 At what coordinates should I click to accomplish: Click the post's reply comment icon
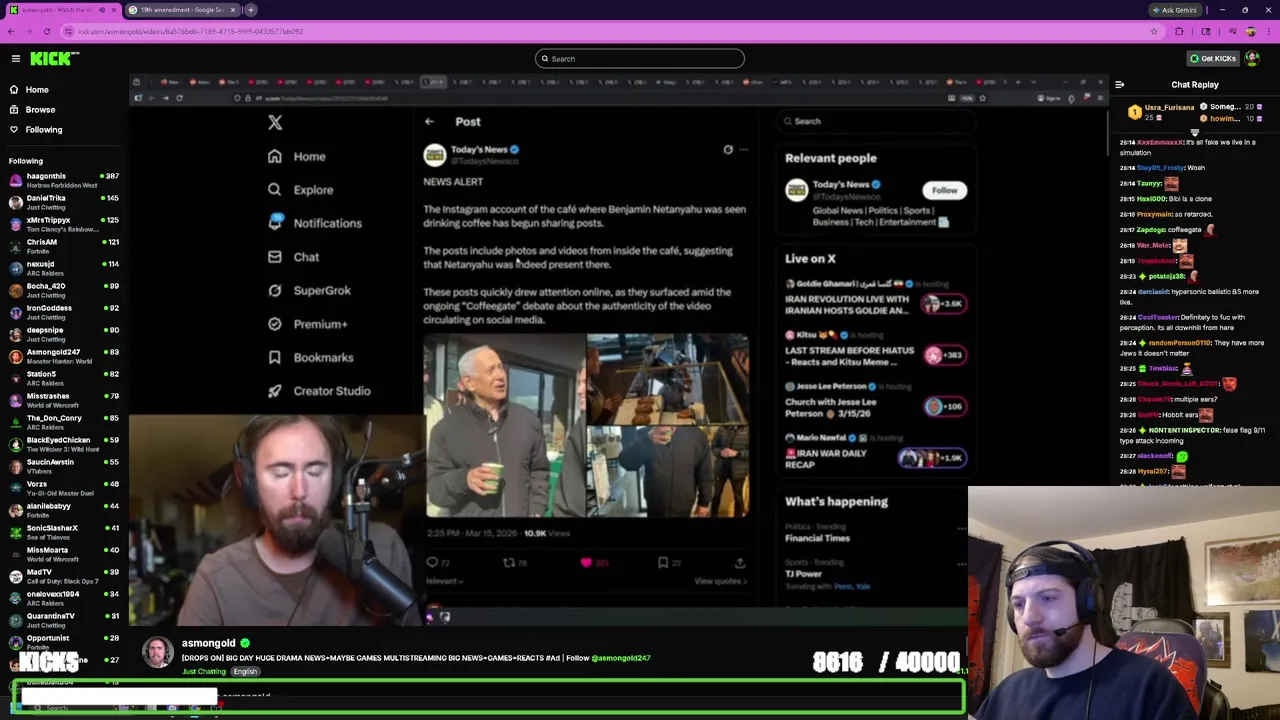coord(432,563)
